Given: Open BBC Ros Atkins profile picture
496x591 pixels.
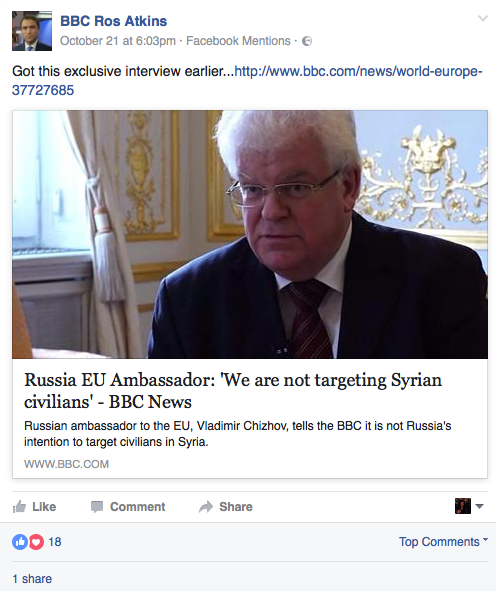Looking at the screenshot, I should coord(32,31).
